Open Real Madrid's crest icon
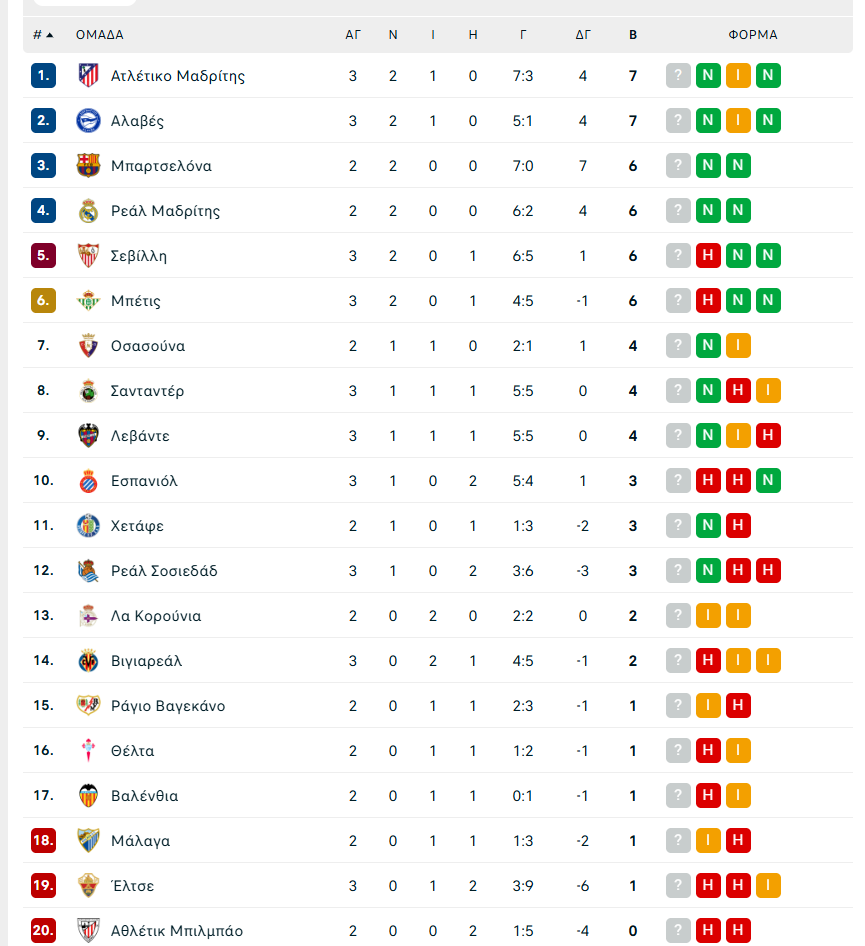Image resolution: width=865 pixels, height=946 pixels. click(88, 211)
